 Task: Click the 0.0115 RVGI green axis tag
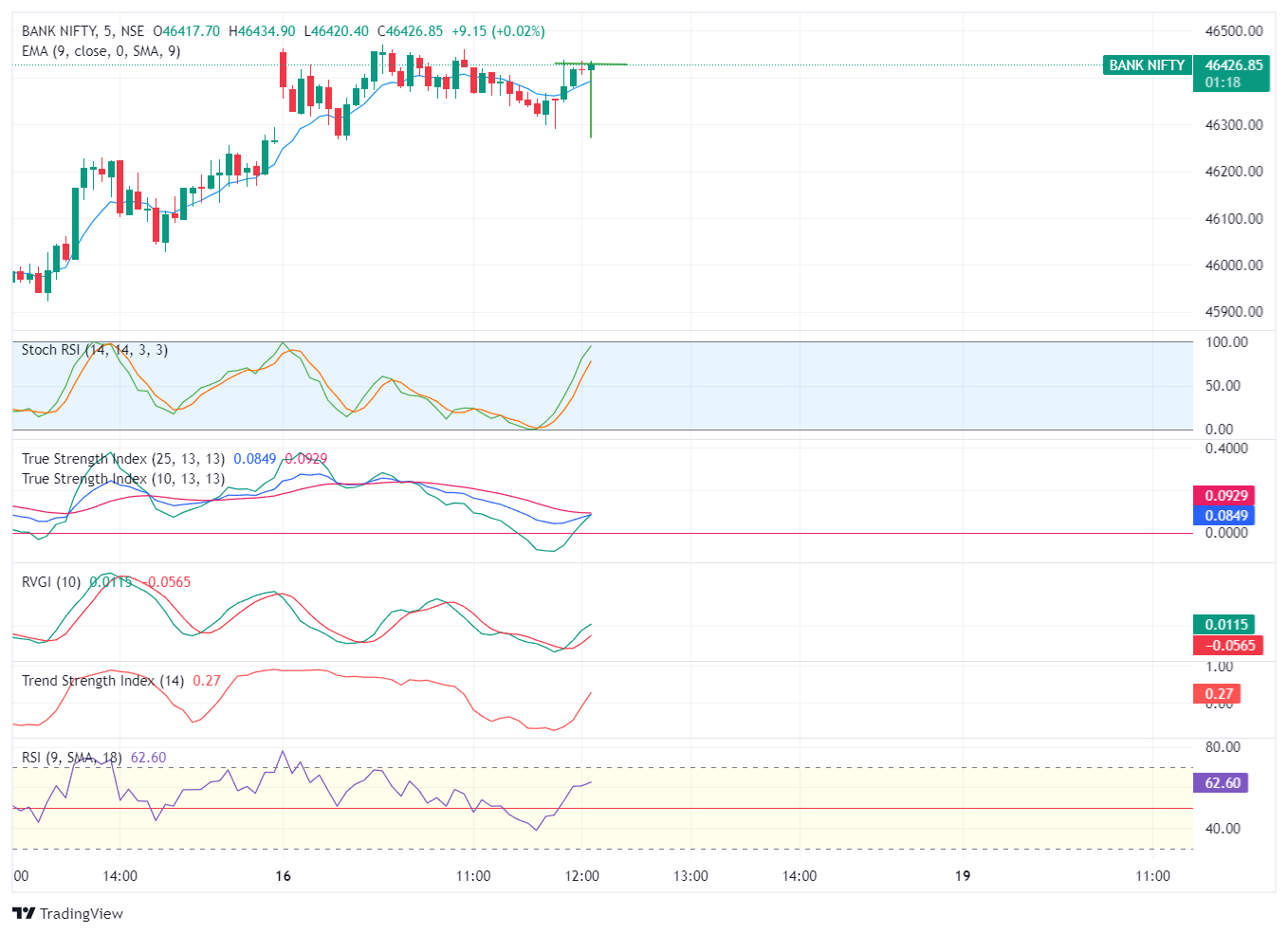1224,625
